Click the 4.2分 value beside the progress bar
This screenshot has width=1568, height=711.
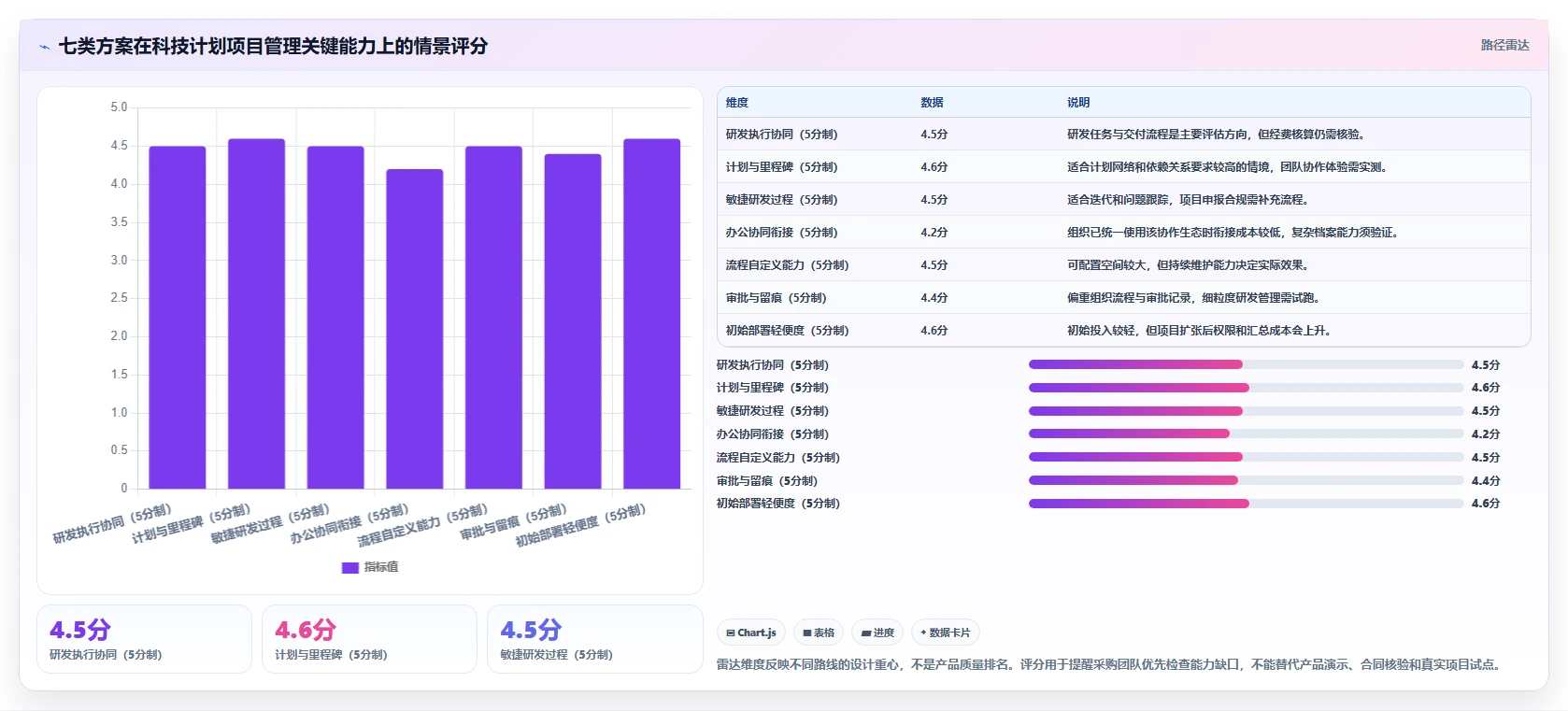click(x=1485, y=434)
